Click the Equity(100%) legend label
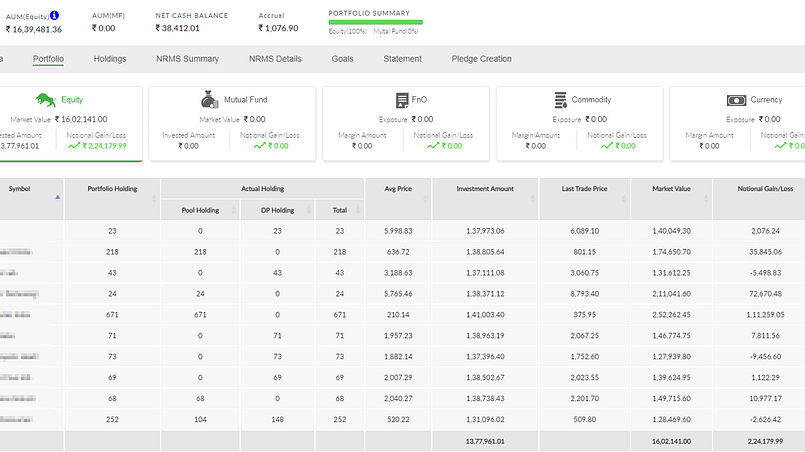Screen dimensions: 805x452 348,31
